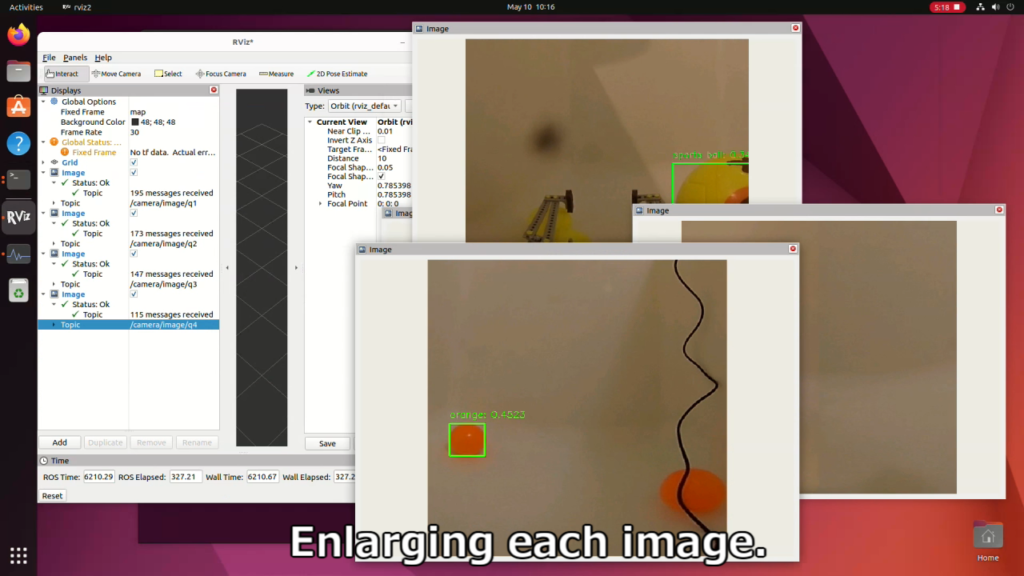
Task: Uncheck the first Image display checkbox
Action: [134, 173]
